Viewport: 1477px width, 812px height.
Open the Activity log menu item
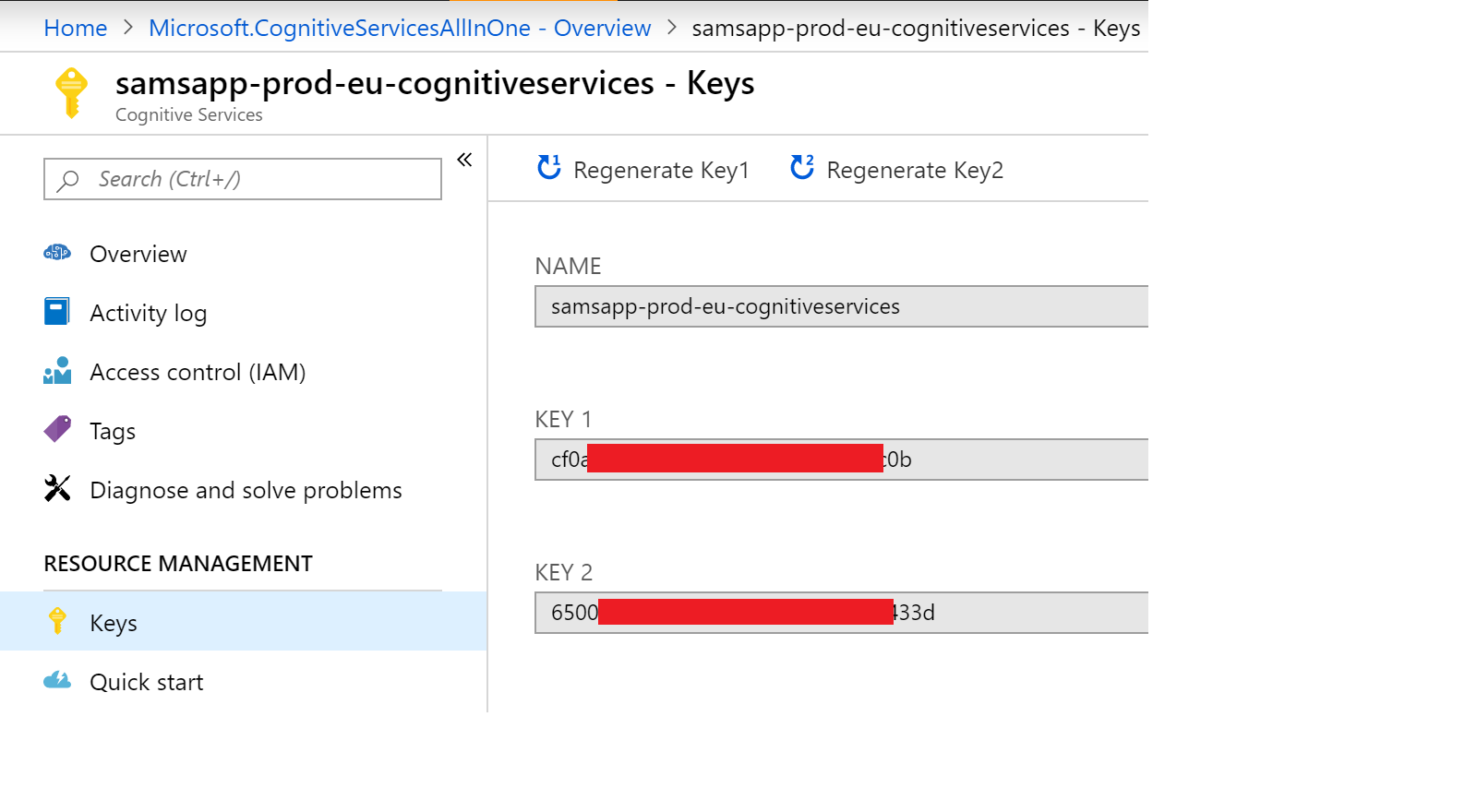148,314
